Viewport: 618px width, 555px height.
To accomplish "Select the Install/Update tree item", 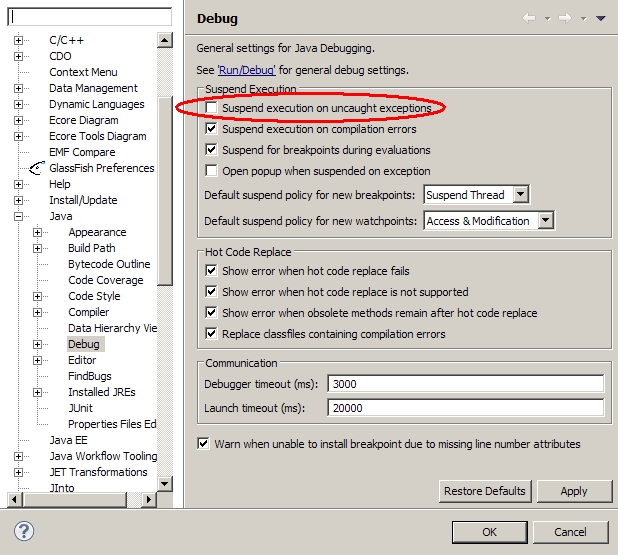I will 83,200.
